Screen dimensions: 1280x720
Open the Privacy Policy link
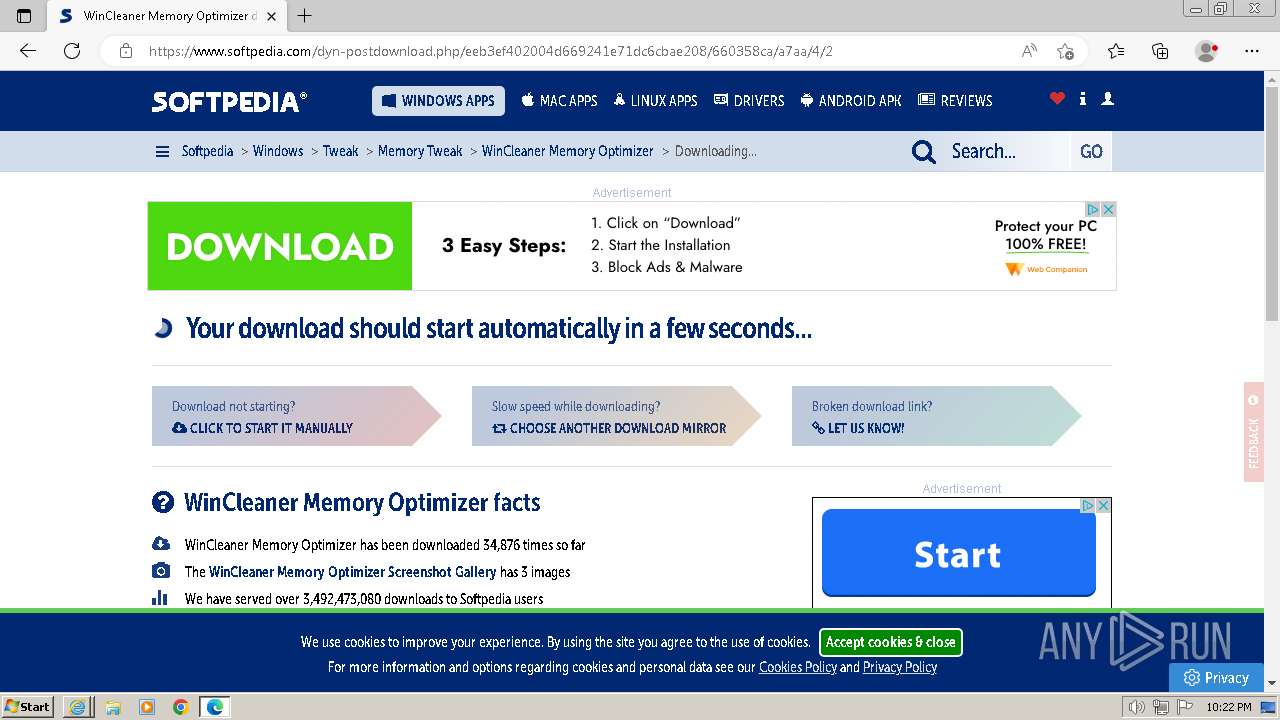[x=900, y=667]
